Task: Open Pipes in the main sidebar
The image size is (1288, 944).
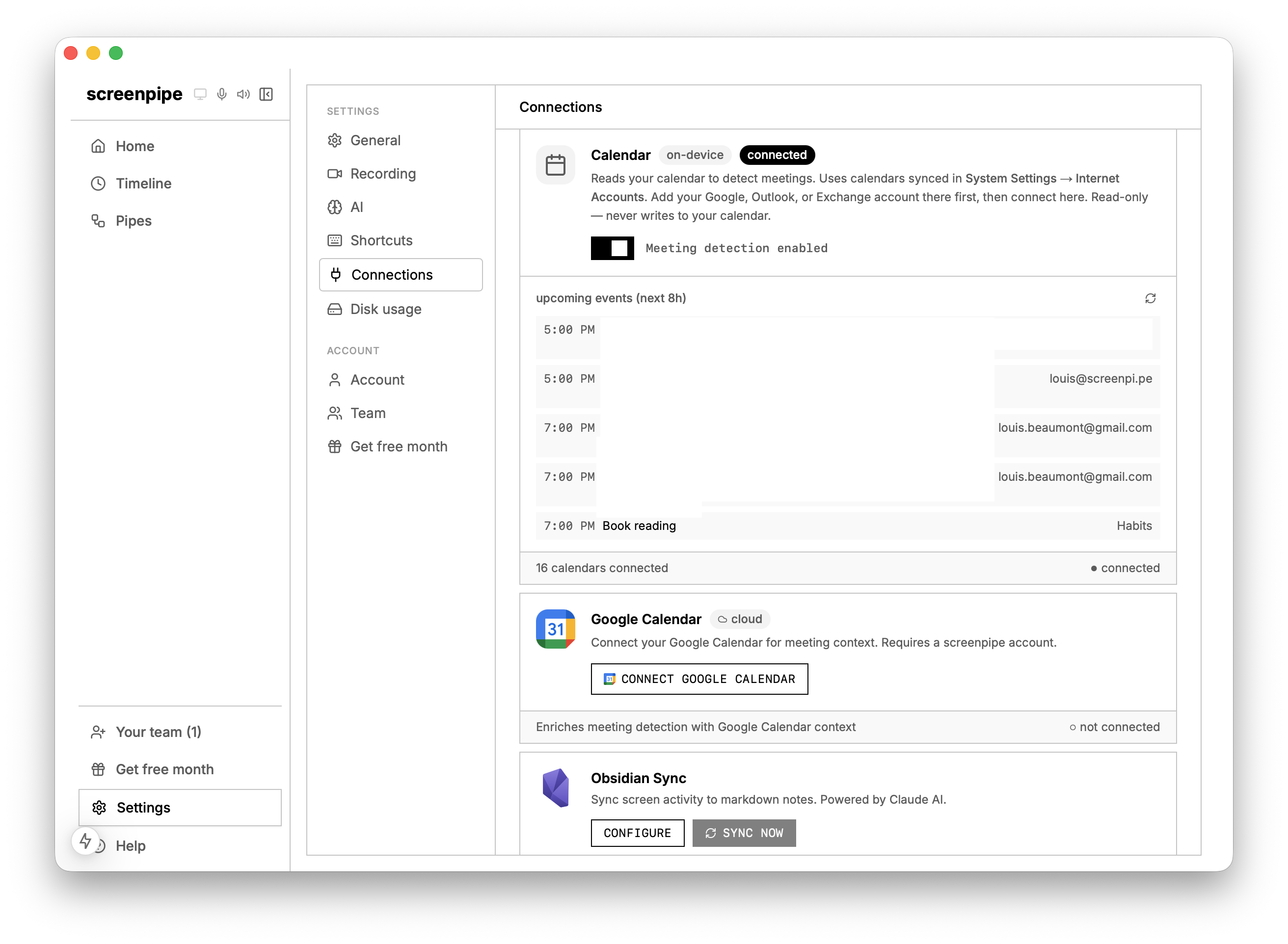Action: [x=133, y=221]
